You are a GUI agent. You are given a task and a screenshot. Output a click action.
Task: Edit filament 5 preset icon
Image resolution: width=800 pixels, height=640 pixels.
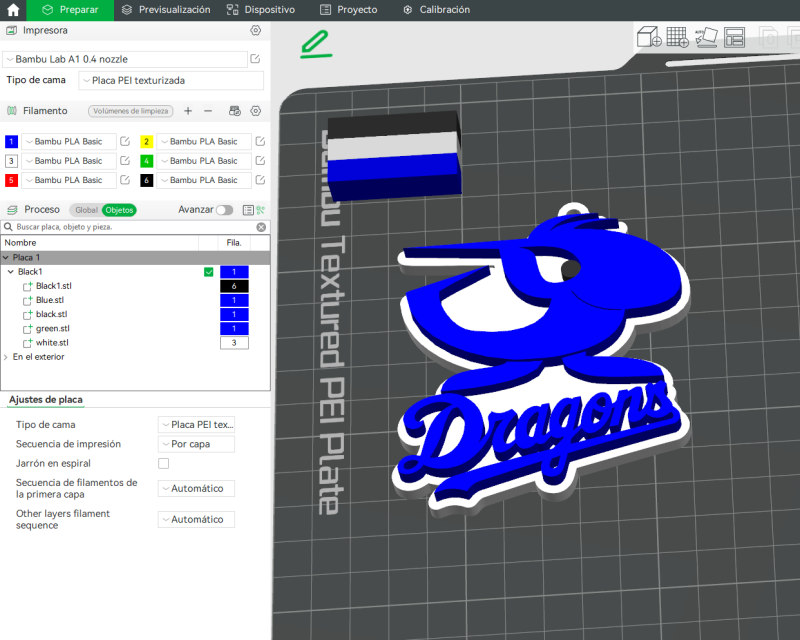[125, 180]
